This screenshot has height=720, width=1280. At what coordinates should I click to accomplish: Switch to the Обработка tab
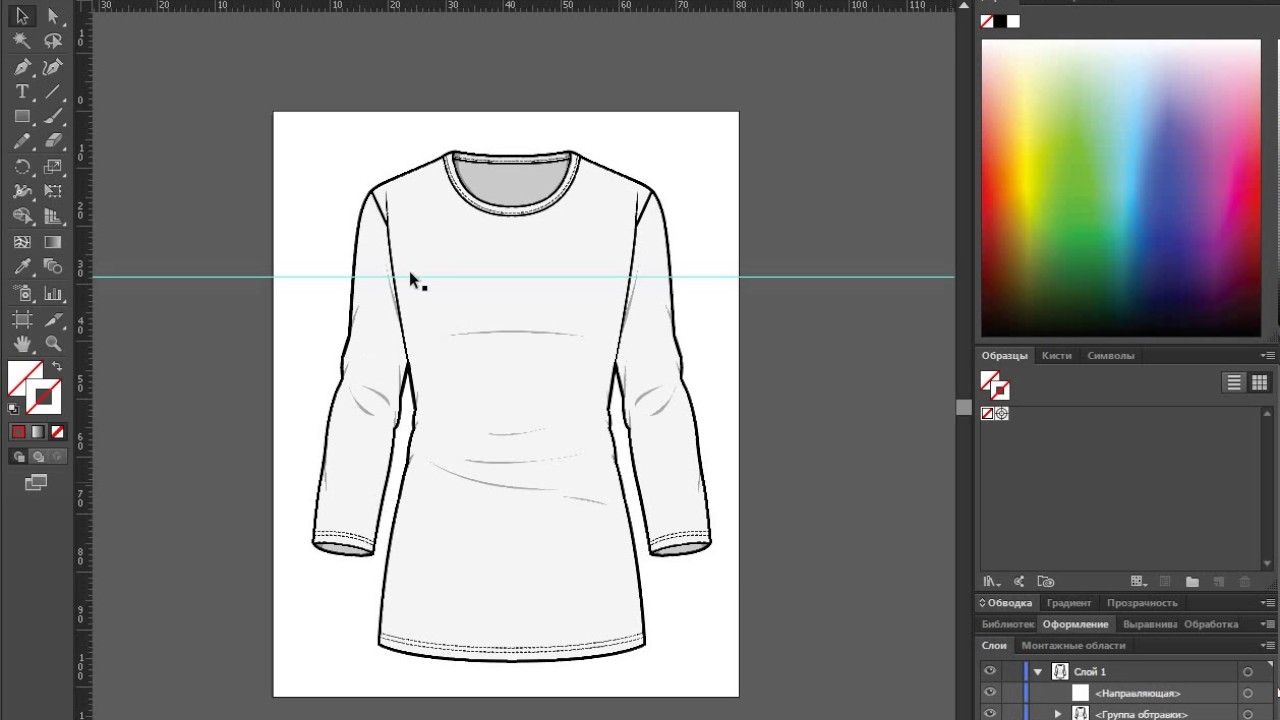point(1211,624)
